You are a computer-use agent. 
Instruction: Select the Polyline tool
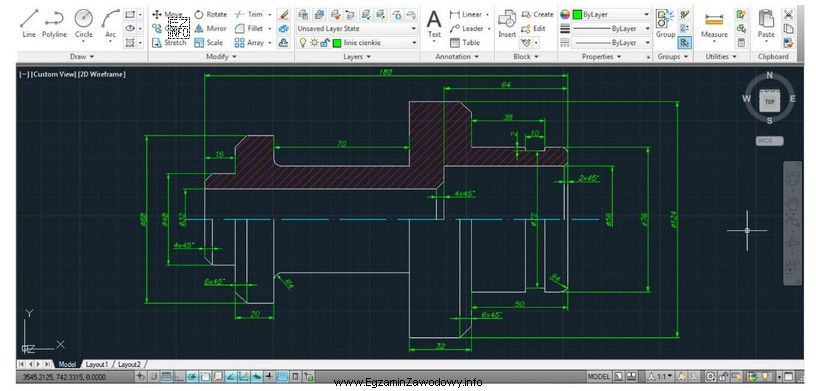[54, 23]
